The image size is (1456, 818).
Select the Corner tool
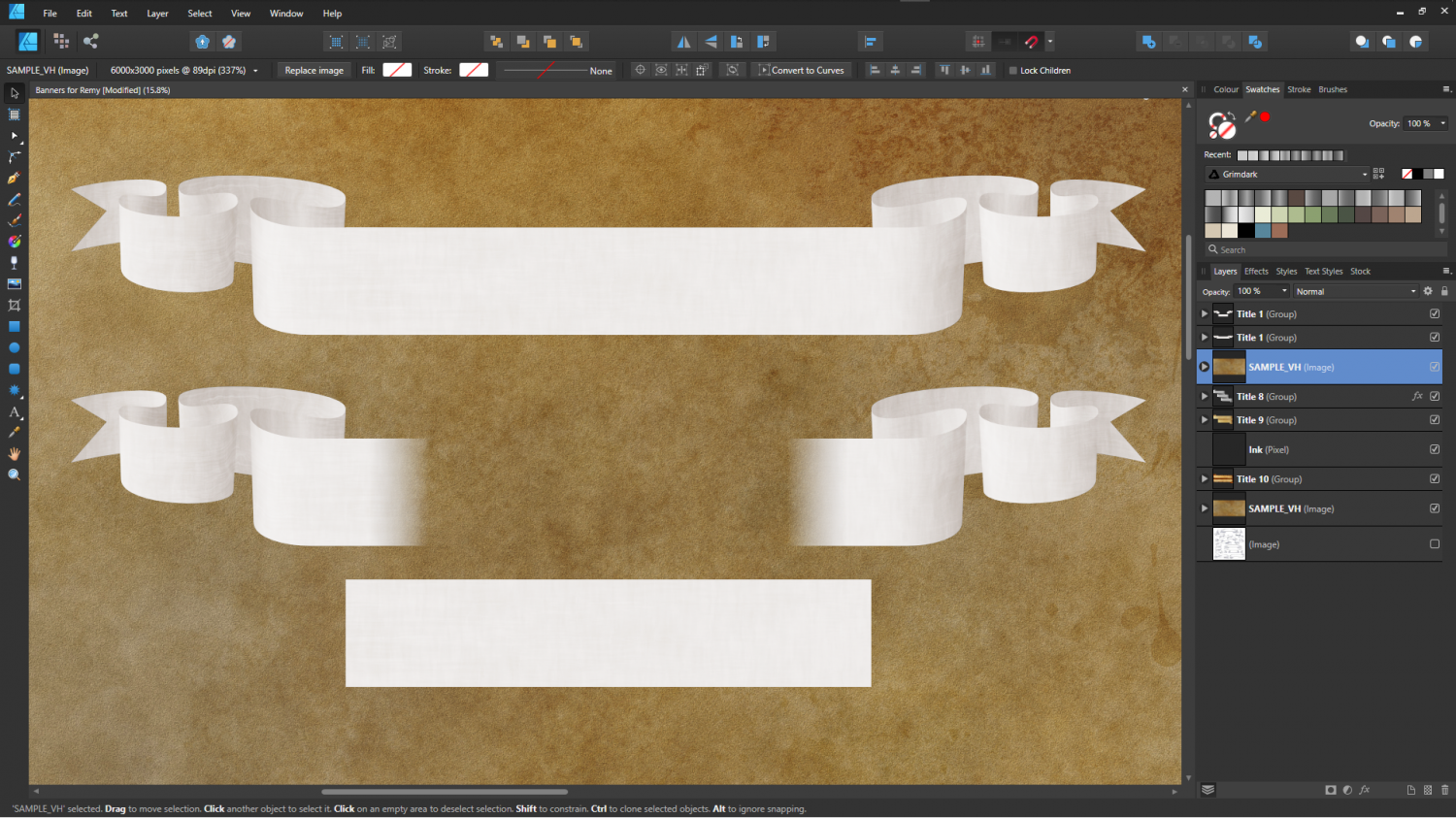14,157
